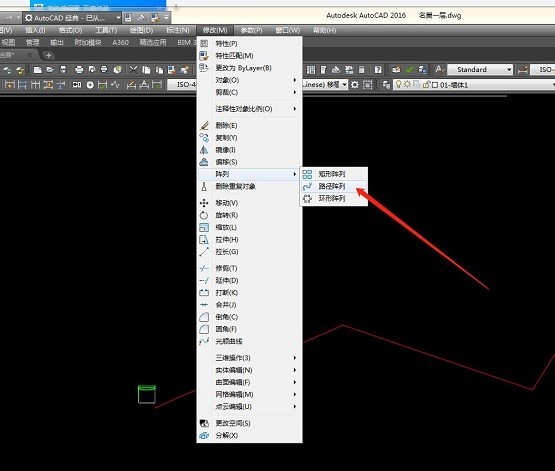
Task: Click the new drawing tab plus button
Action: tap(48, 55)
